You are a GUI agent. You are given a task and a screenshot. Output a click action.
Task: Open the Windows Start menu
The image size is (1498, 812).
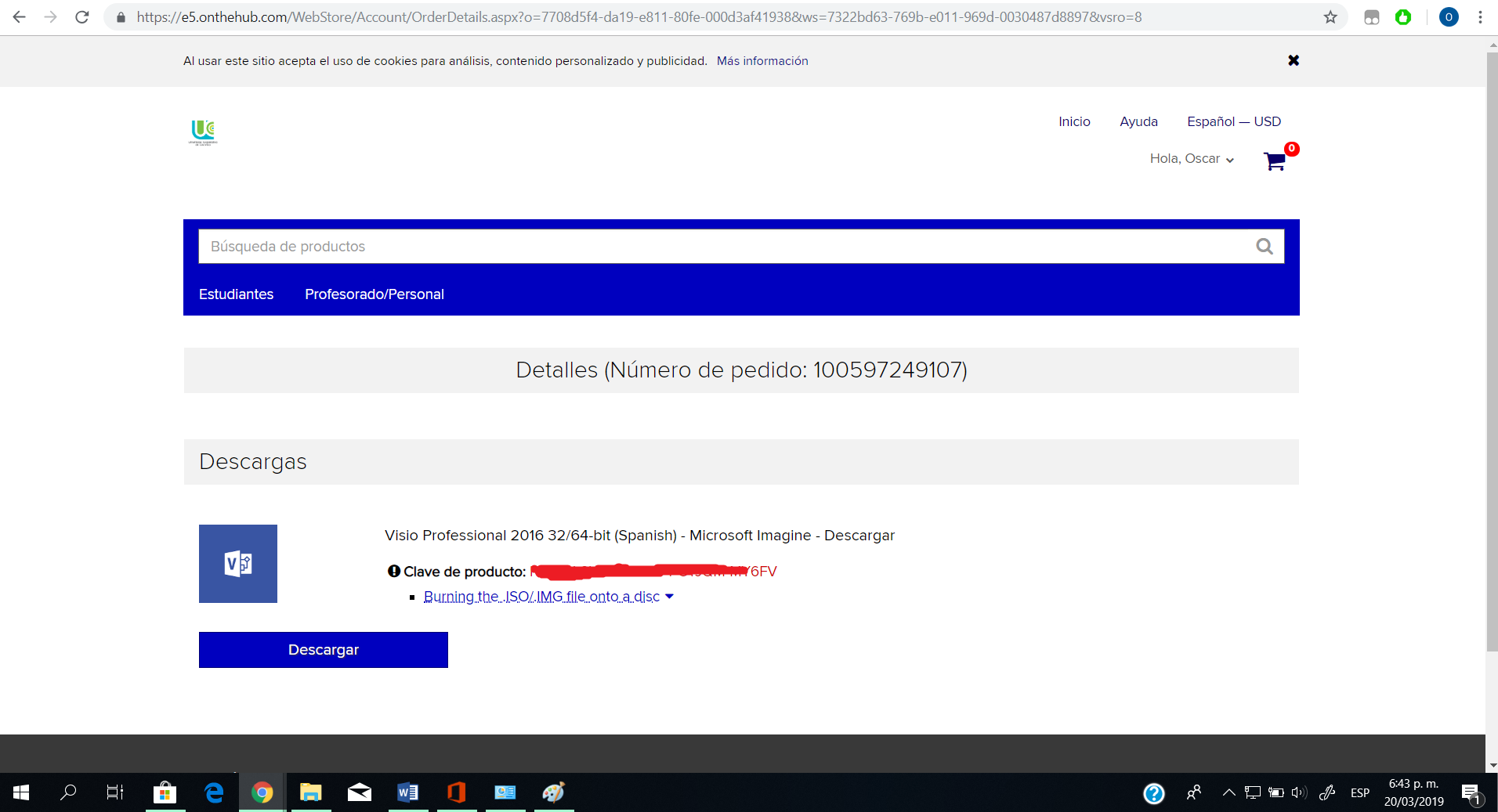[21, 792]
